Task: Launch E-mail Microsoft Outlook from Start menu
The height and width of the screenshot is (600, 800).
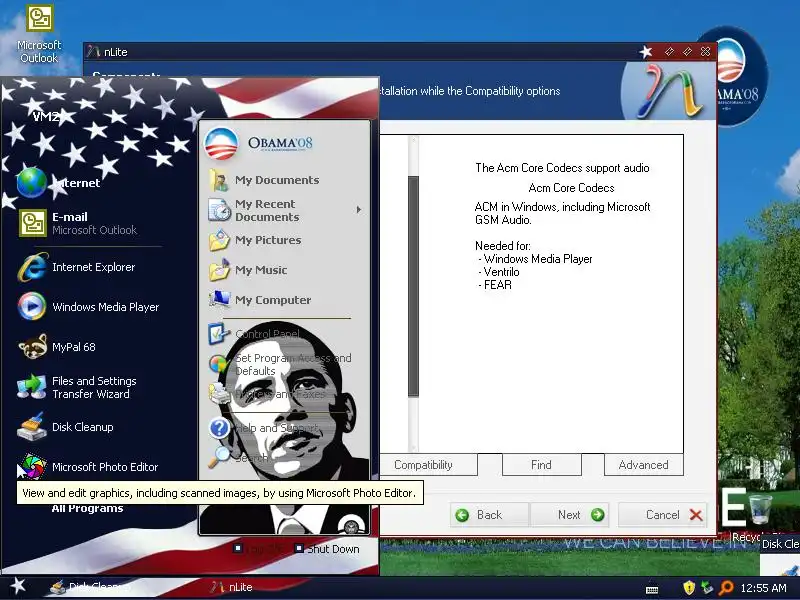Action: (x=78, y=223)
